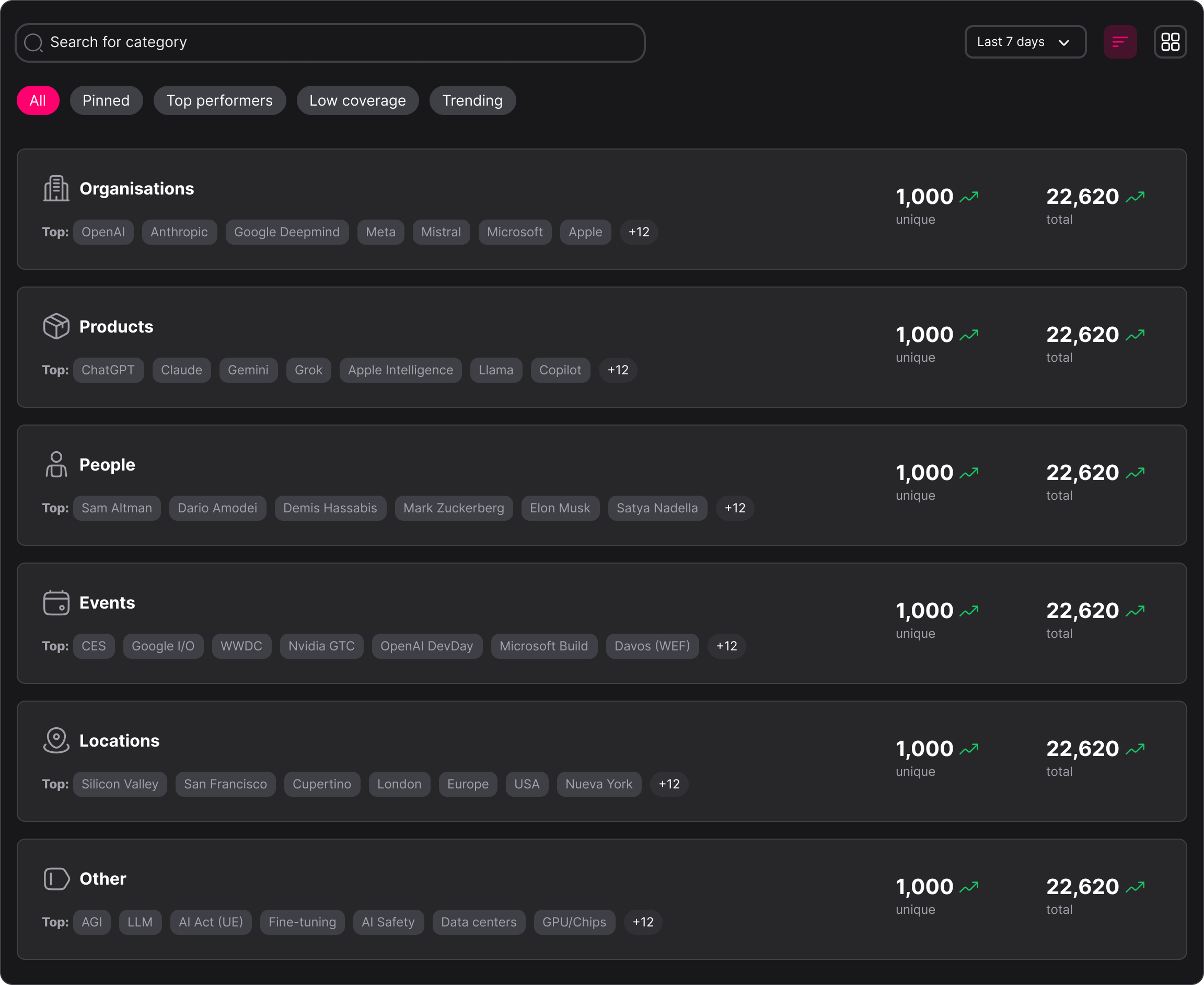The height and width of the screenshot is (985, 1204).
Task: Click Locations total trend arrow
Action: point(1136,749)
